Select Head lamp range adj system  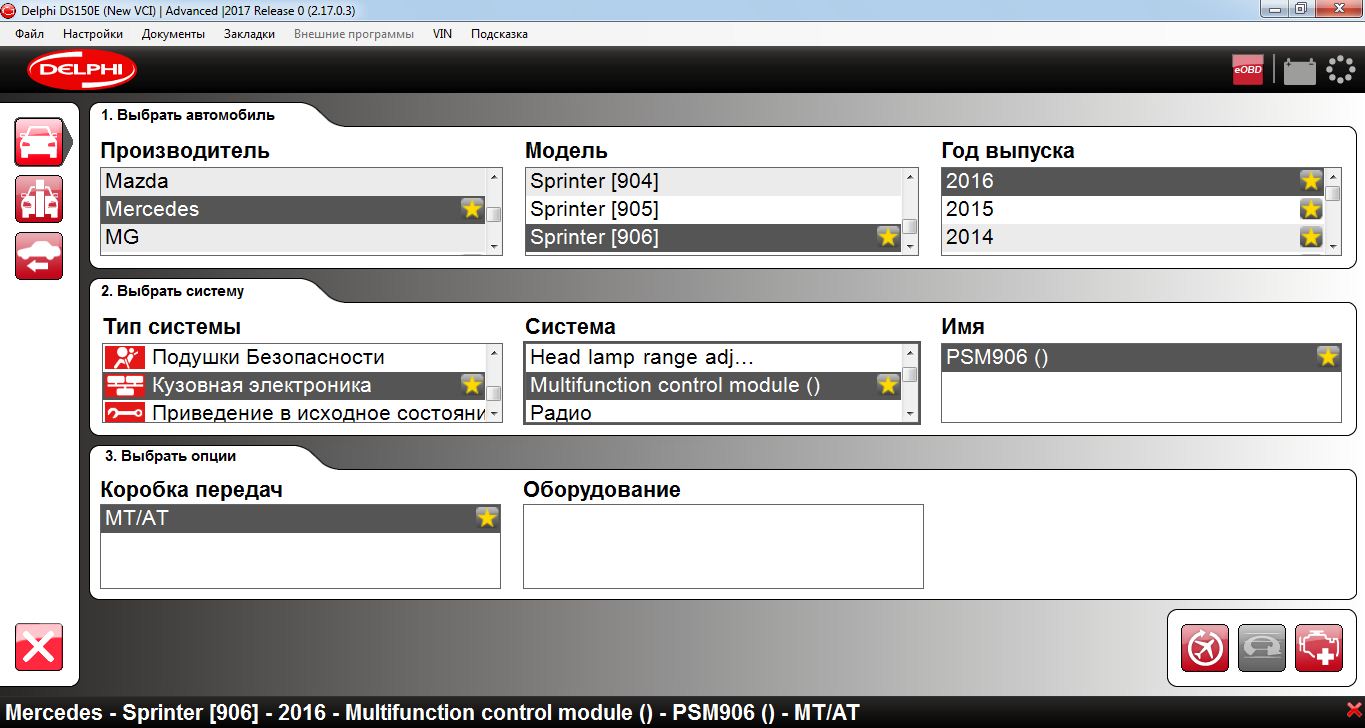714,357
